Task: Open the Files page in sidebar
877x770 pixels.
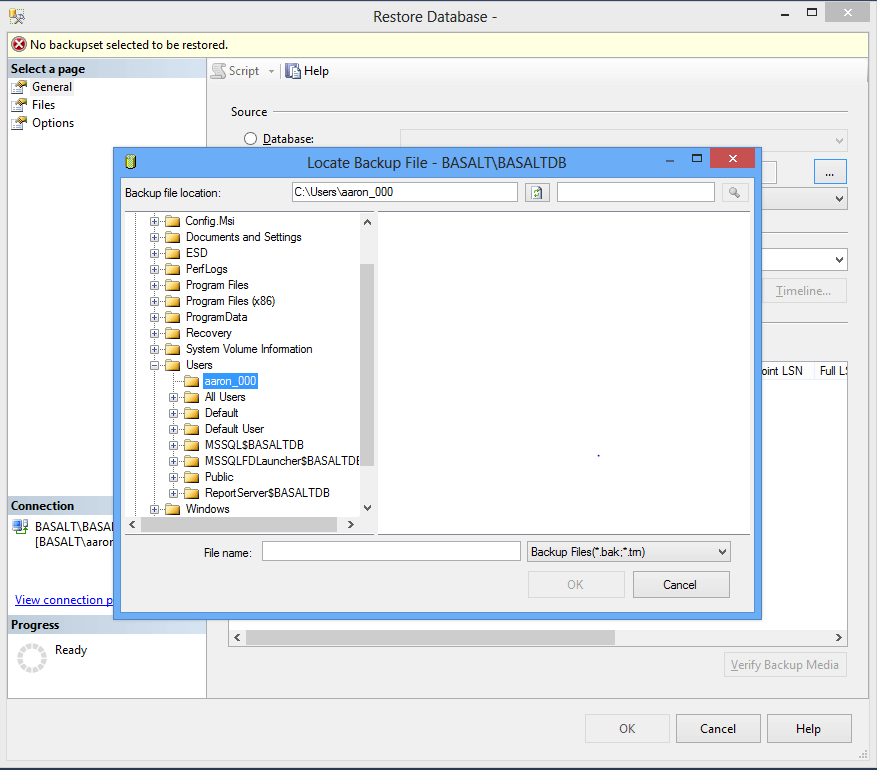Action: (x=43, y=105)
